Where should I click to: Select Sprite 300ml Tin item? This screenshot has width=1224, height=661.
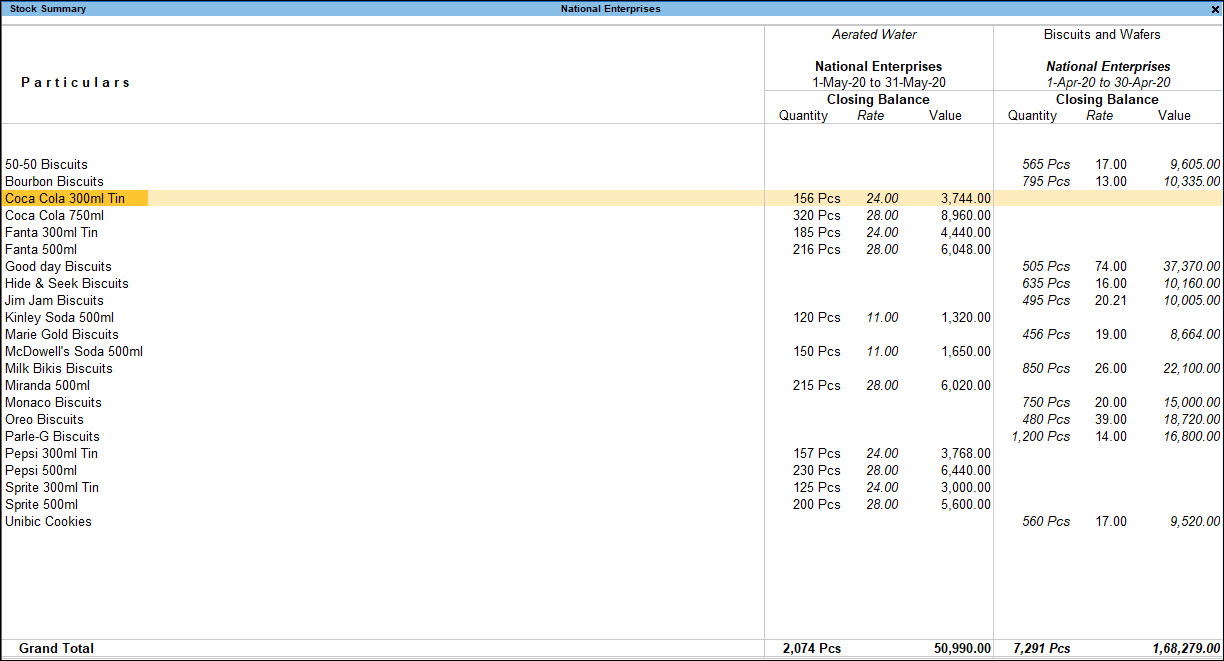click(52, 487)
